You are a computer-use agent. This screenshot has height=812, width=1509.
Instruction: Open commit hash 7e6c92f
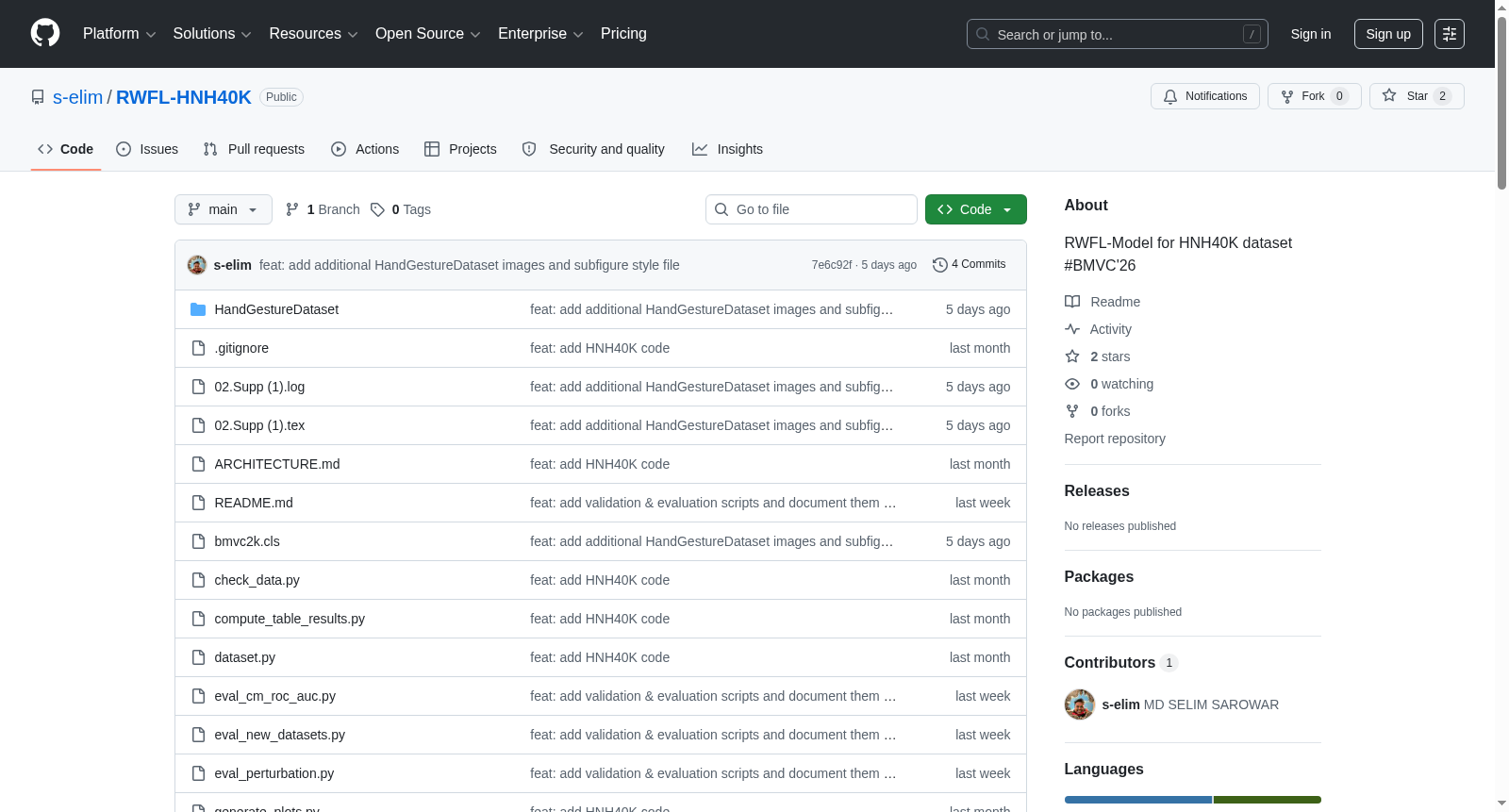pos(832,265)
